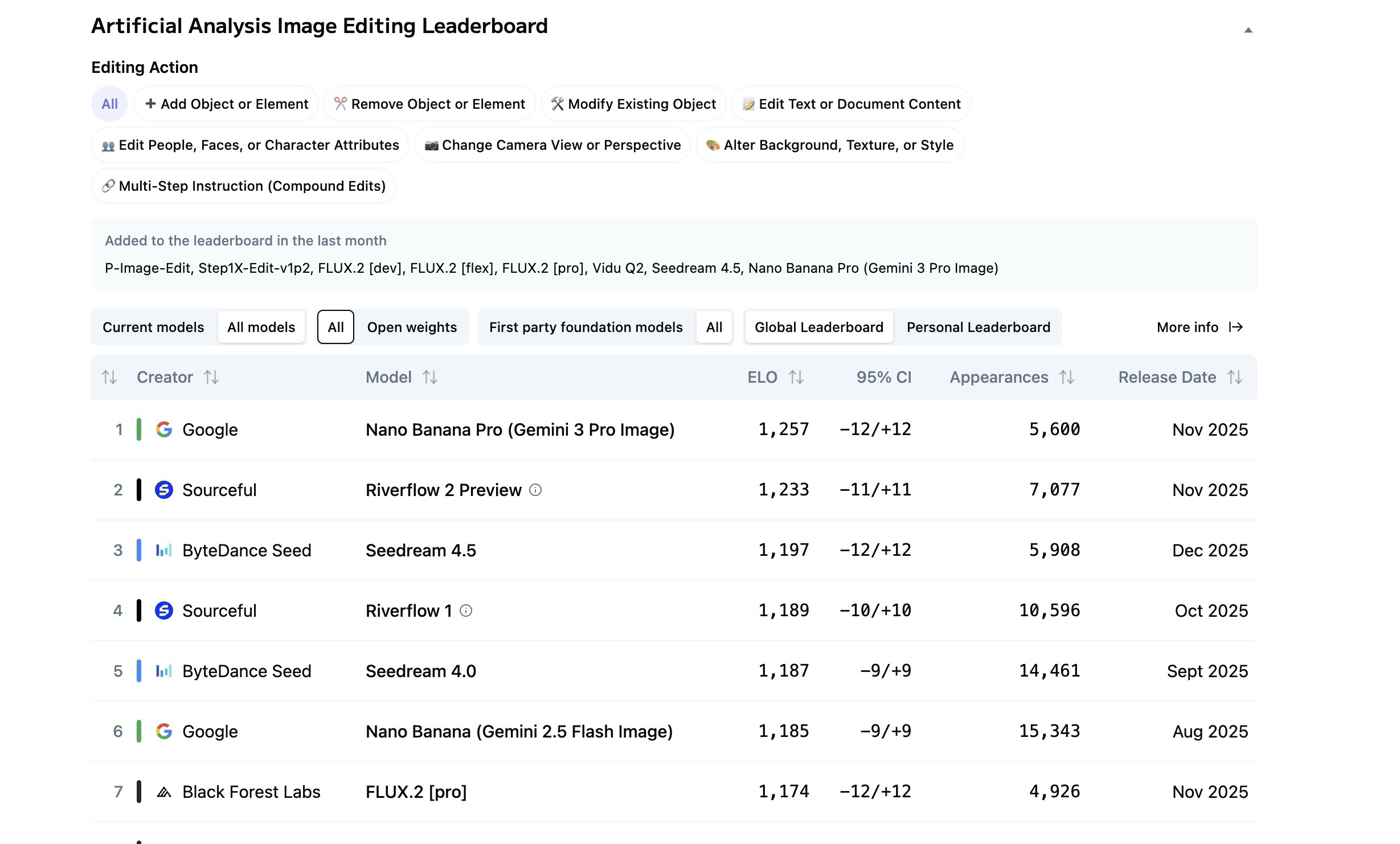Click Black Forest Labs logo icon
1400x844 pixels.
pyautogui.click(x=164, y=792)
